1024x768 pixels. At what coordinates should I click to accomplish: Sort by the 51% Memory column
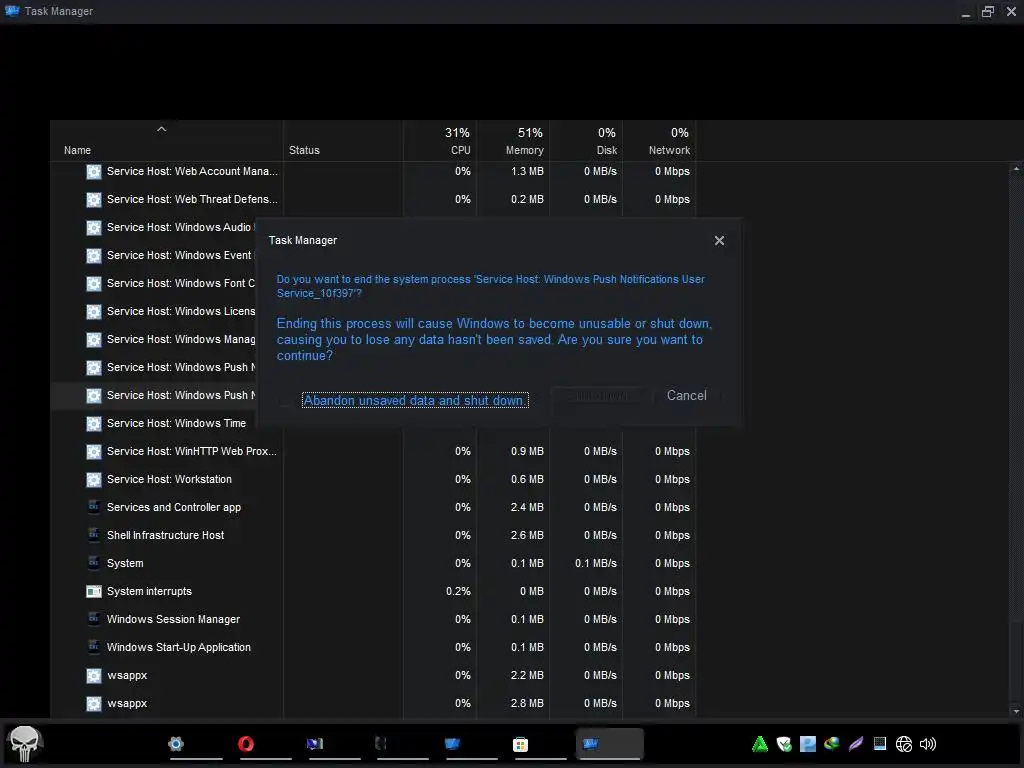tap(513, 141)
